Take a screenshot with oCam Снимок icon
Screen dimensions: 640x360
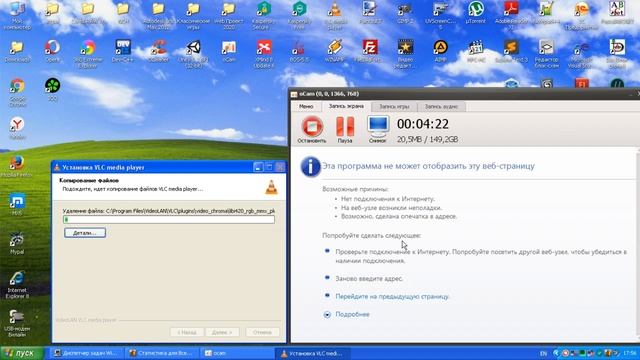pyautogui.click(x=378, y=129)
